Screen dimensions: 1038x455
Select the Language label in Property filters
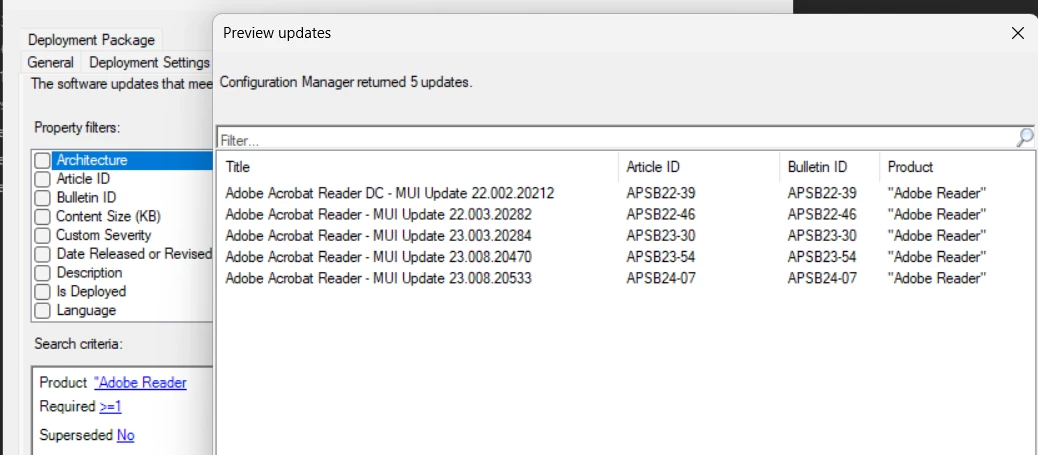click(x=86, y=310)
